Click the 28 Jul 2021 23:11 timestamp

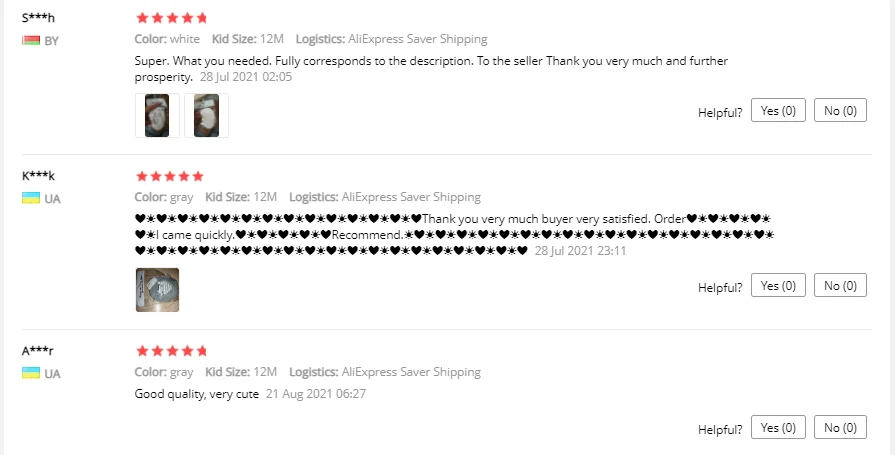coord(580,251)
